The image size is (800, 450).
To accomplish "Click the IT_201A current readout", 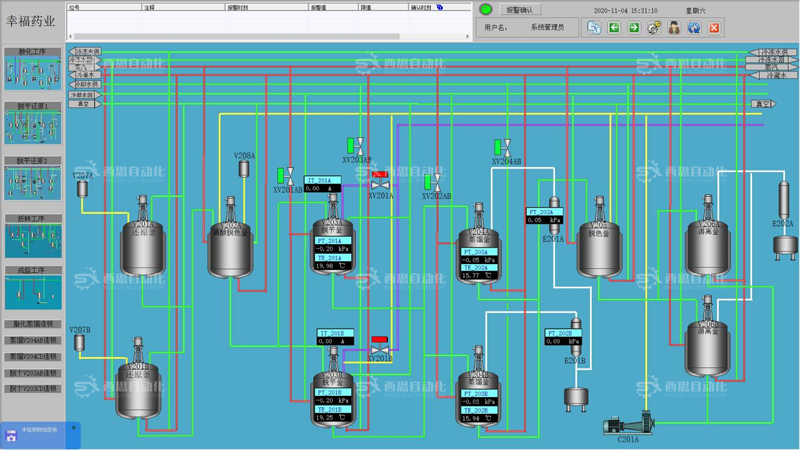I will click(x=322, y=184).
